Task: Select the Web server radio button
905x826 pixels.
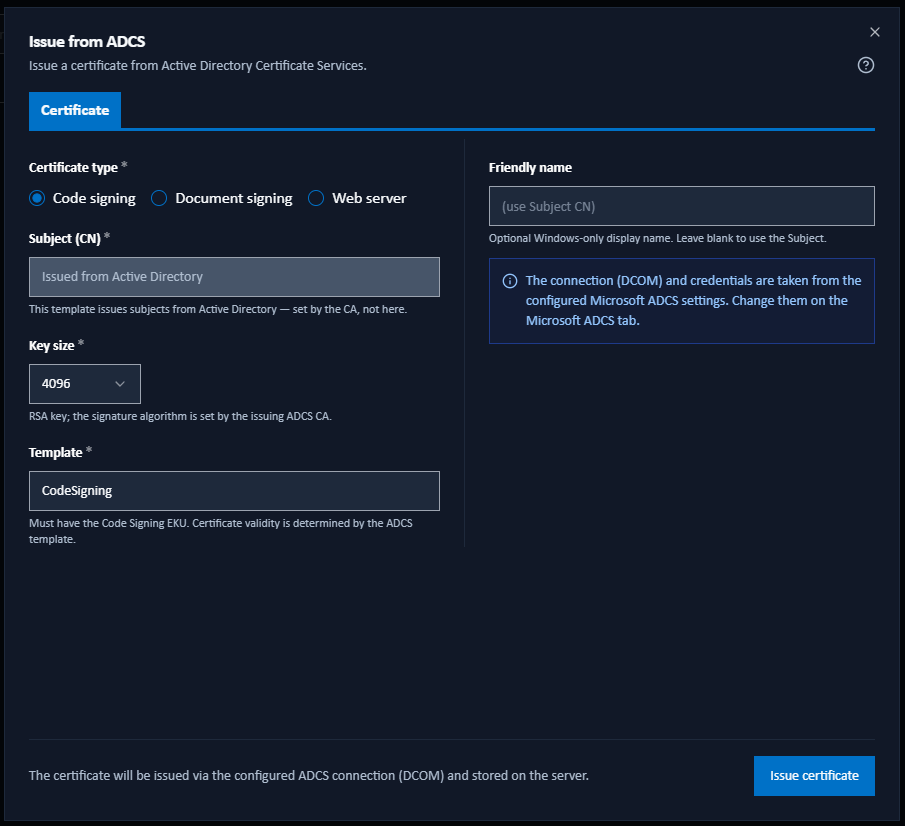Action: click(x=316, y=198)
